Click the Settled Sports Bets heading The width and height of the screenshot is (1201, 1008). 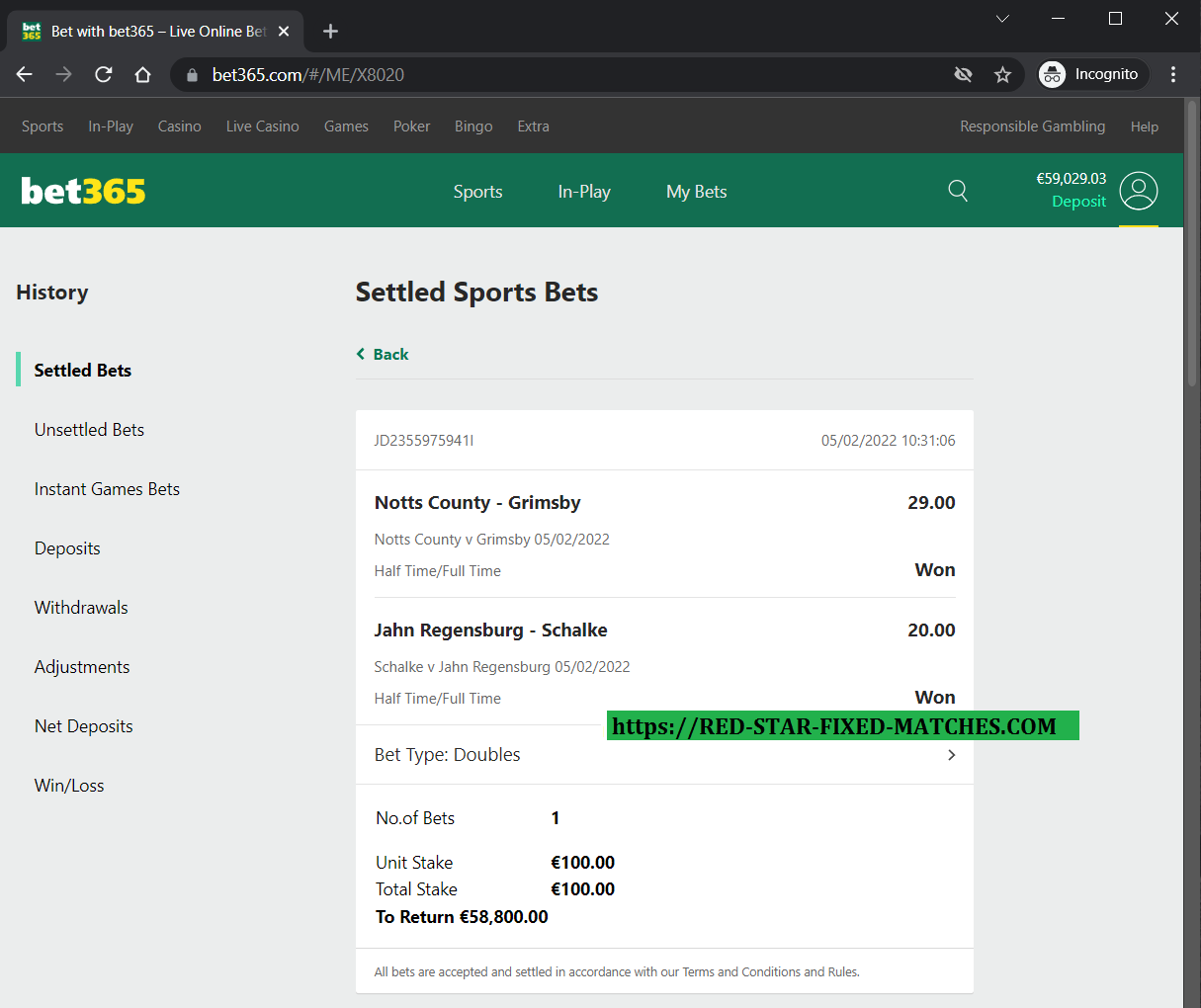476,293
